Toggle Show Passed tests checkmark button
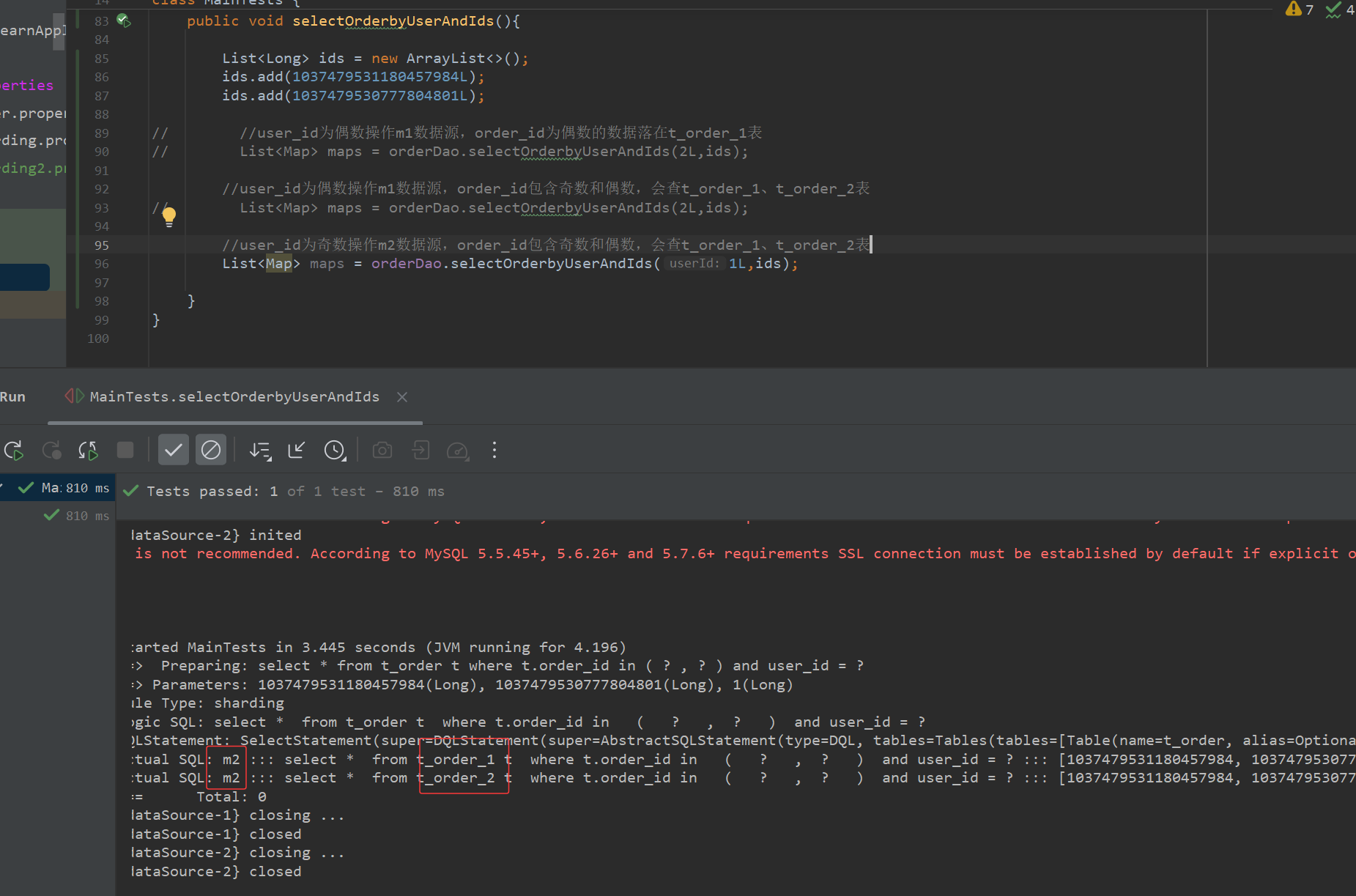Screen dimensions: 1356x896 174,450
